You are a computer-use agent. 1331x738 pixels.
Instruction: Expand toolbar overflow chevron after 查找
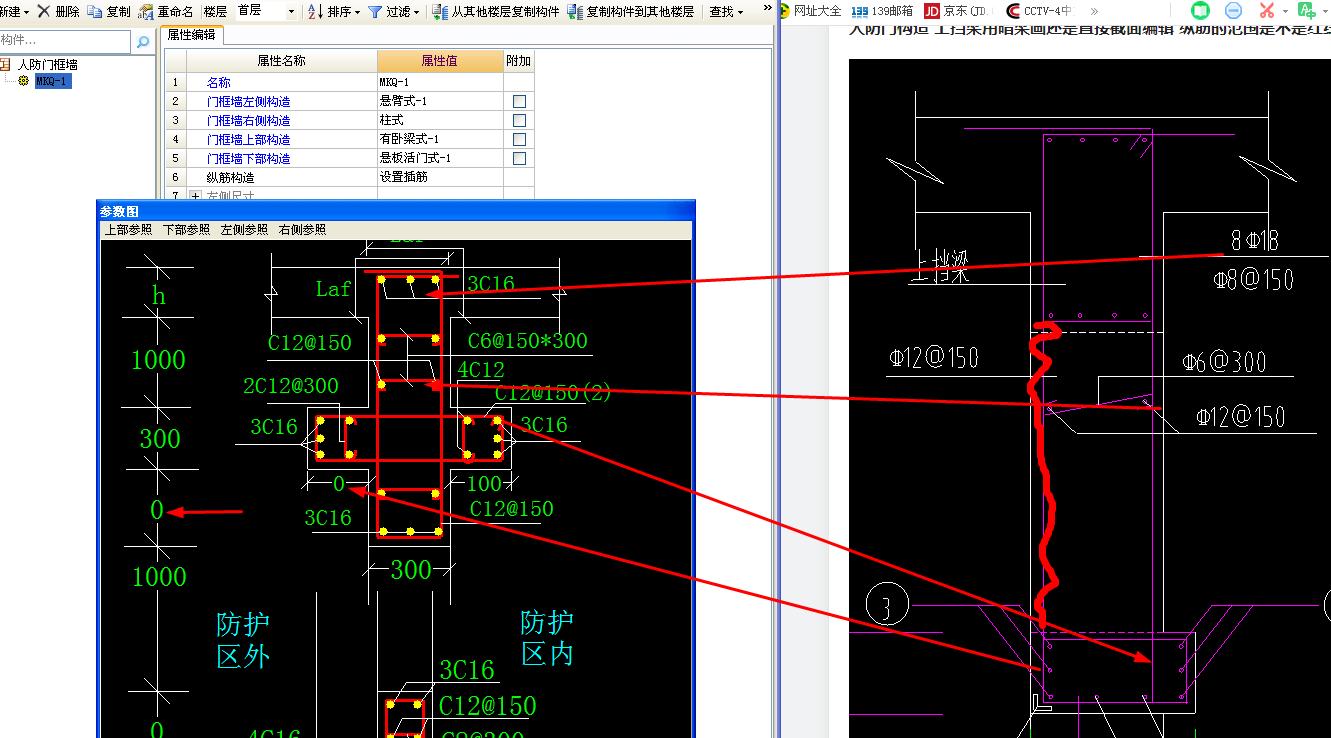coord(767,9)
